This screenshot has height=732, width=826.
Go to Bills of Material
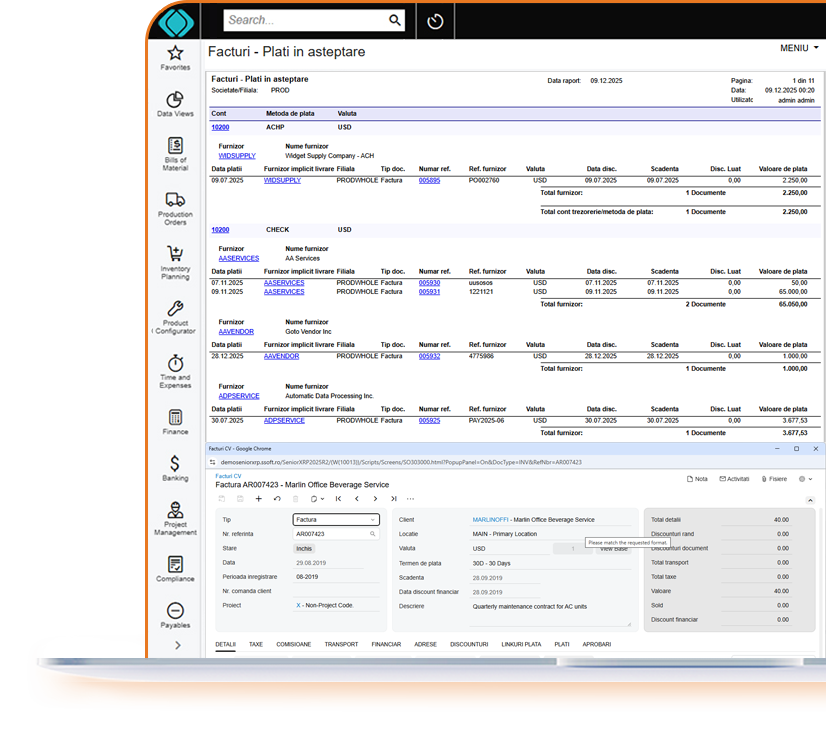pyautogui.click(x=175, y=153)
